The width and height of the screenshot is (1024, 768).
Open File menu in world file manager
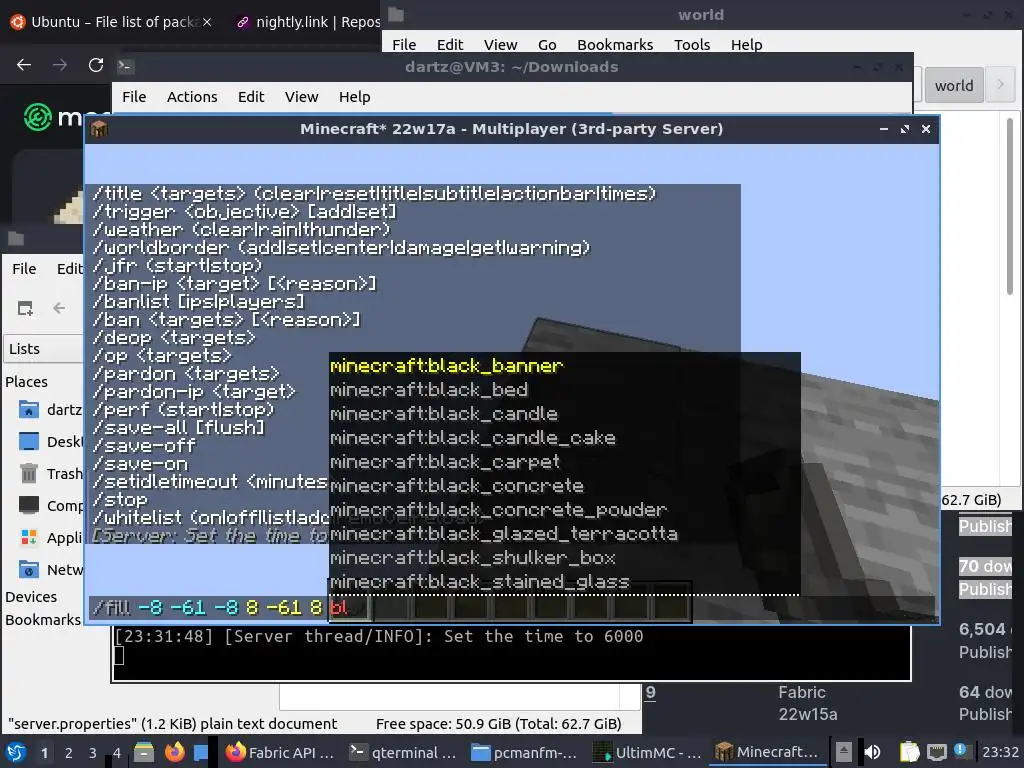pyautogui.click(x=404, y=44)
